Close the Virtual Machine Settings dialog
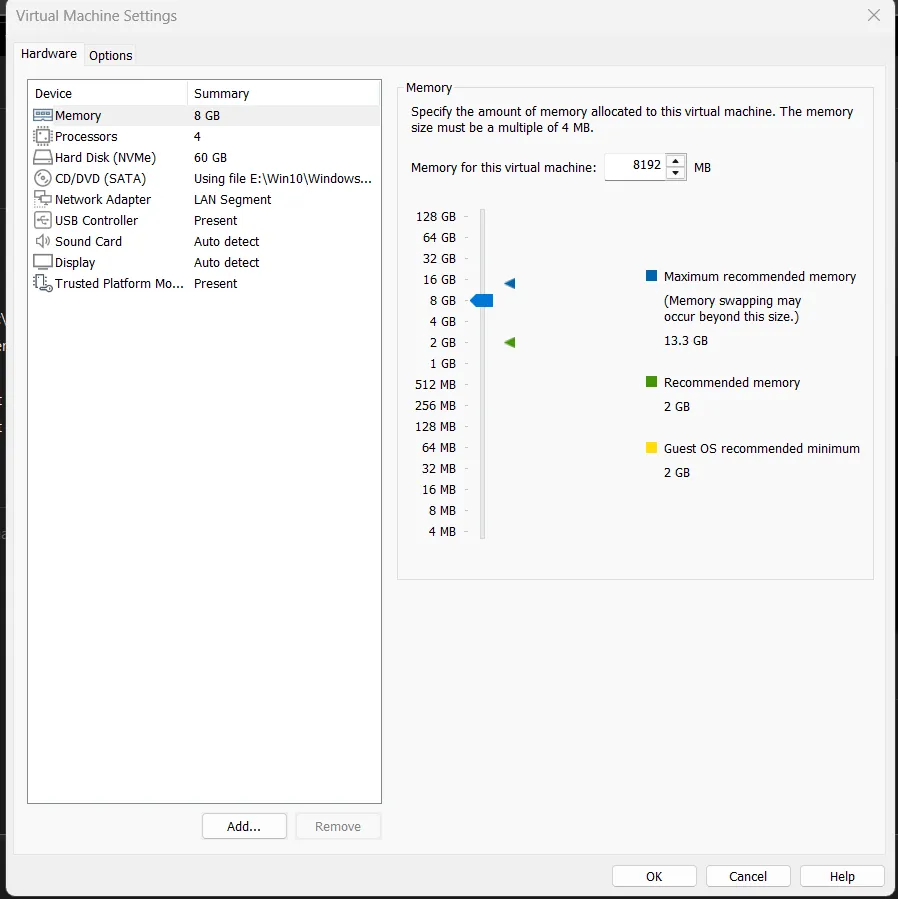The image size is (898, 899). click(x=874, y=15)
